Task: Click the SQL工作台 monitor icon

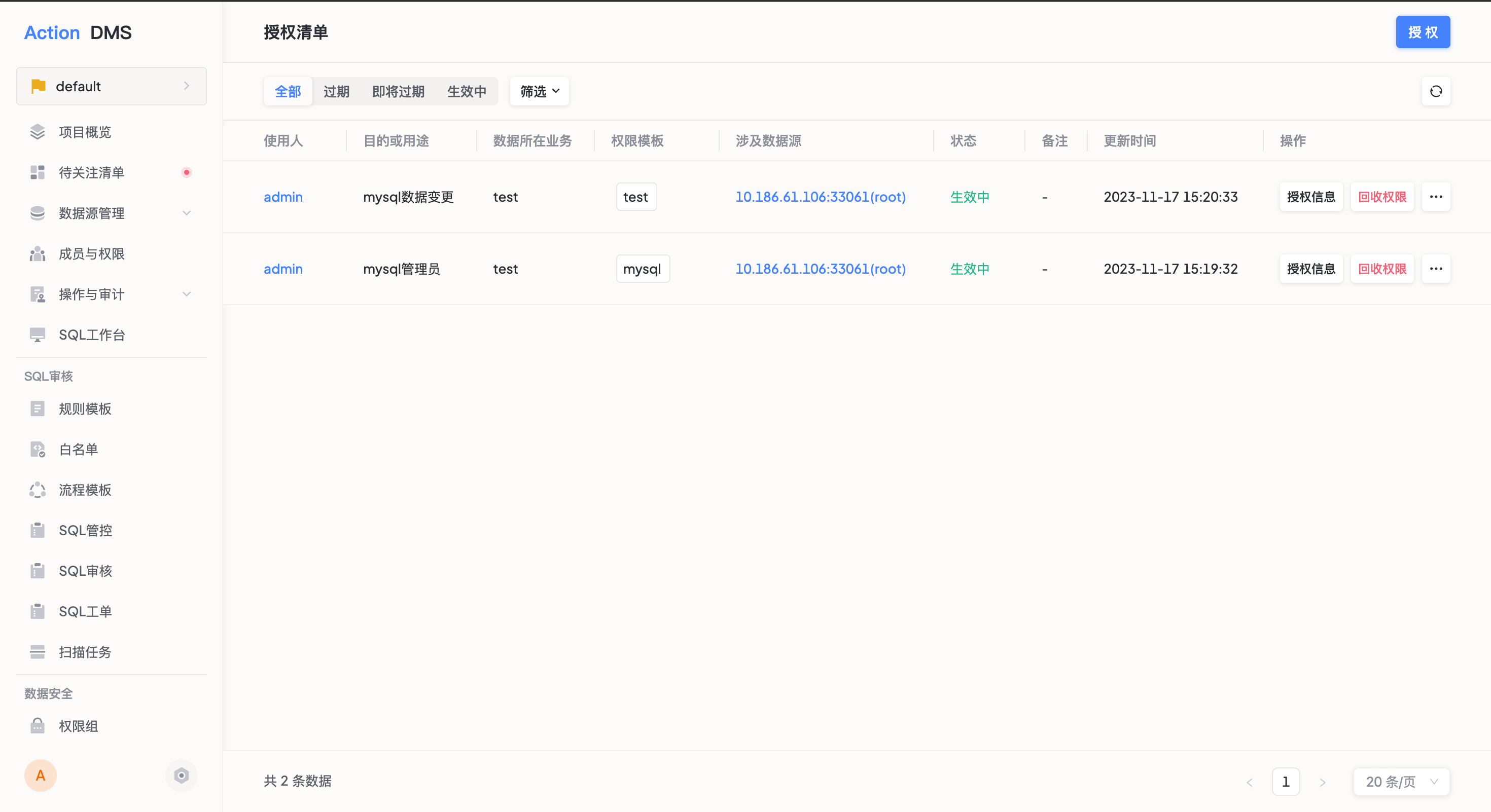Action: point(38,335)
